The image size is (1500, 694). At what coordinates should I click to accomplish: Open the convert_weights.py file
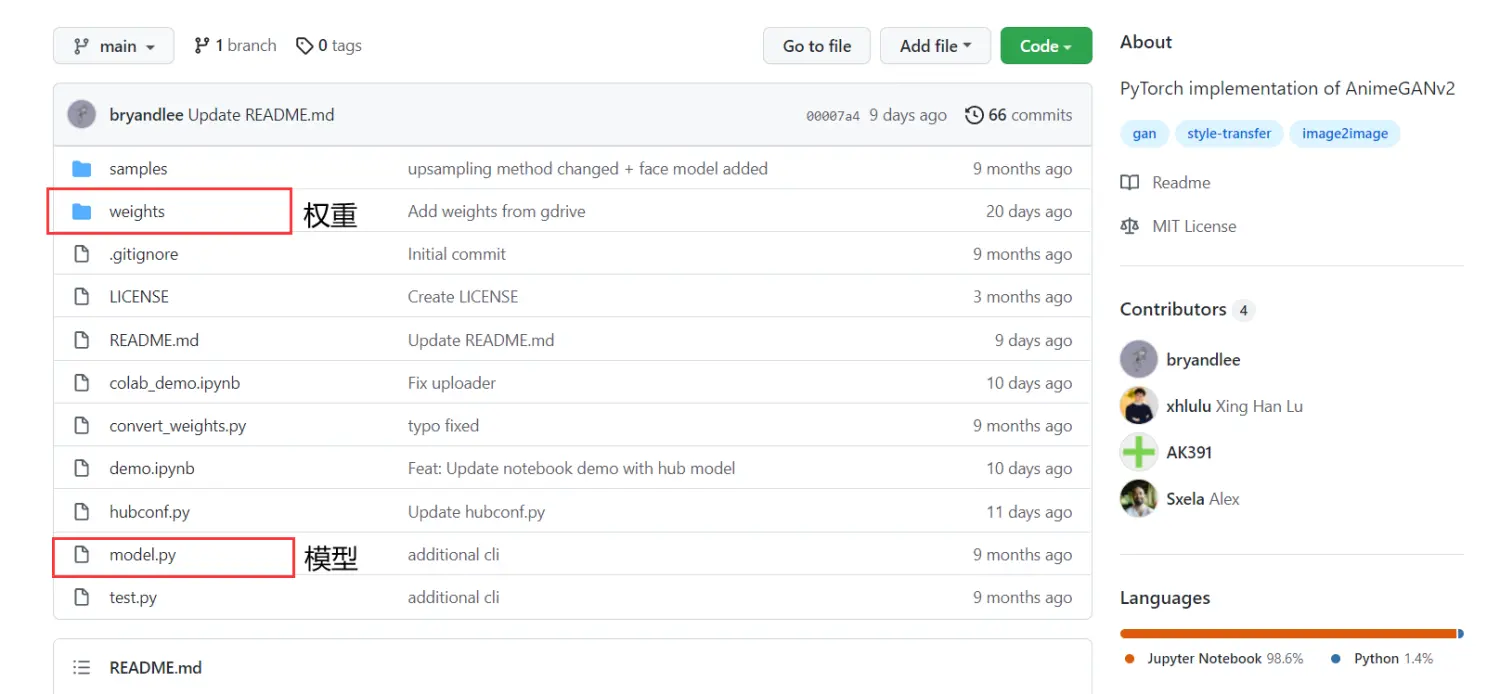178,426
